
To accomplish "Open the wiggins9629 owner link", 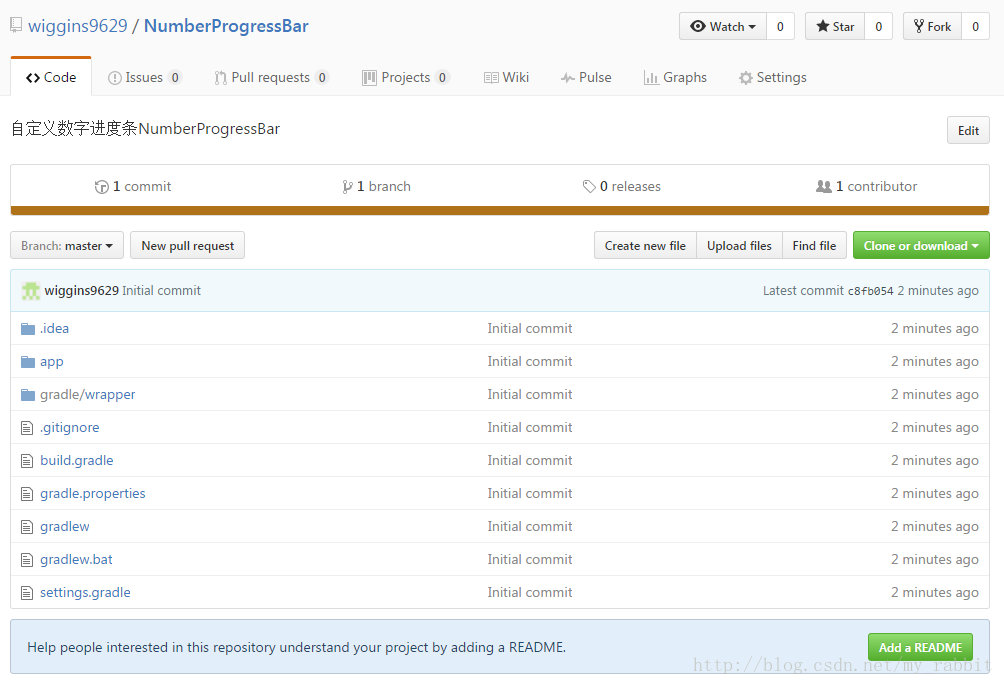I will [x=77, y=26].
